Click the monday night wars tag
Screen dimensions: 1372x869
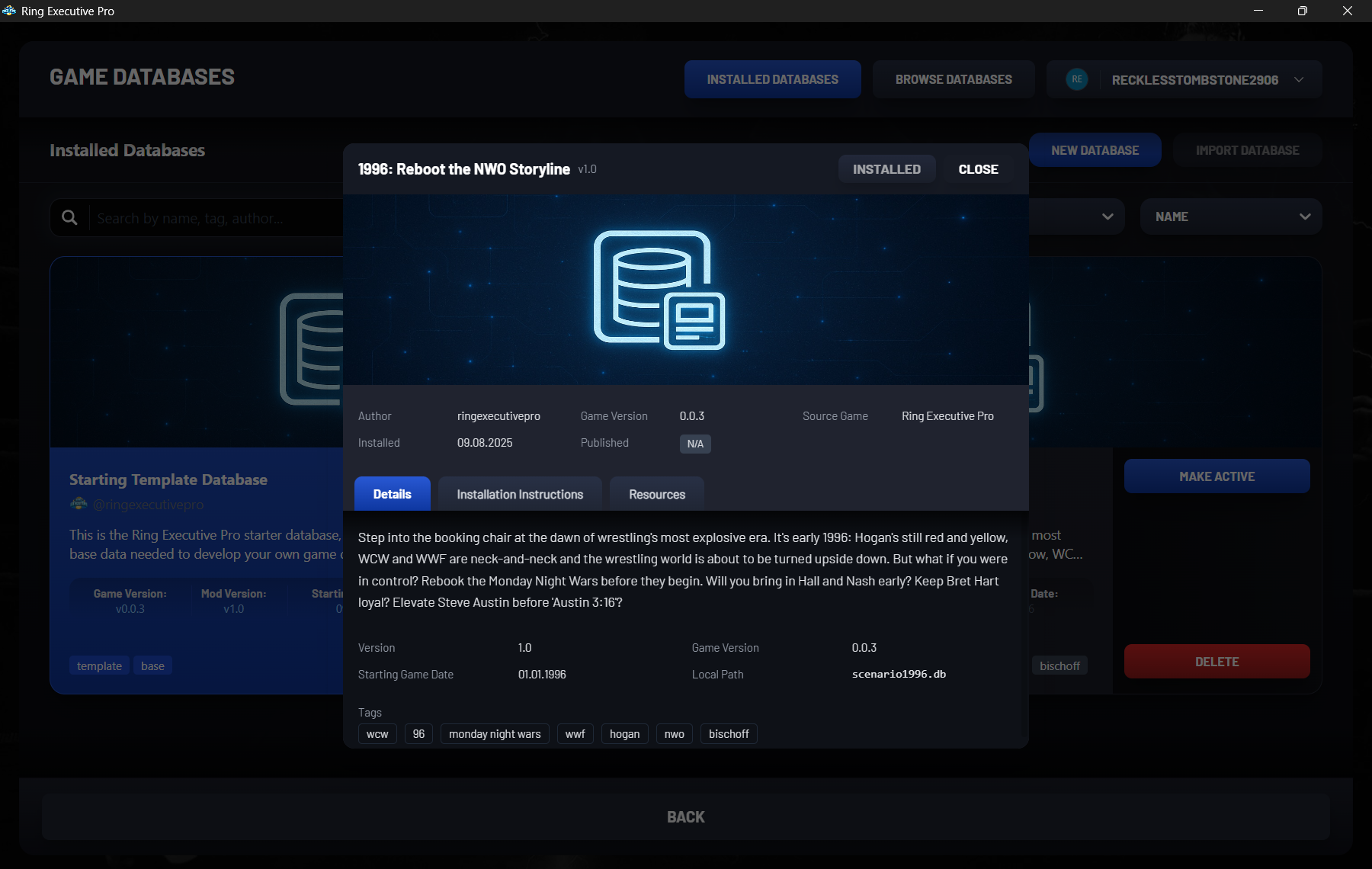click(x=495, y=734)
